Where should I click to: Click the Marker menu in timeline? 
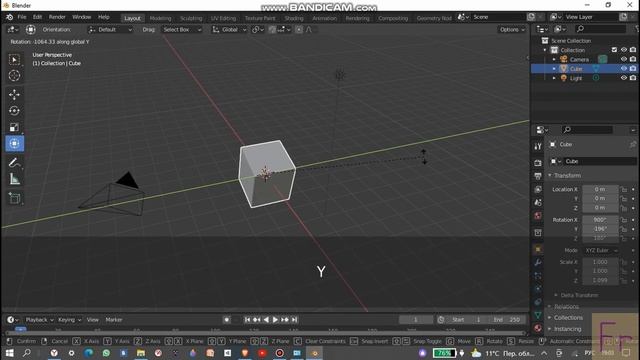pyautogui.click(x=114, y=320)
